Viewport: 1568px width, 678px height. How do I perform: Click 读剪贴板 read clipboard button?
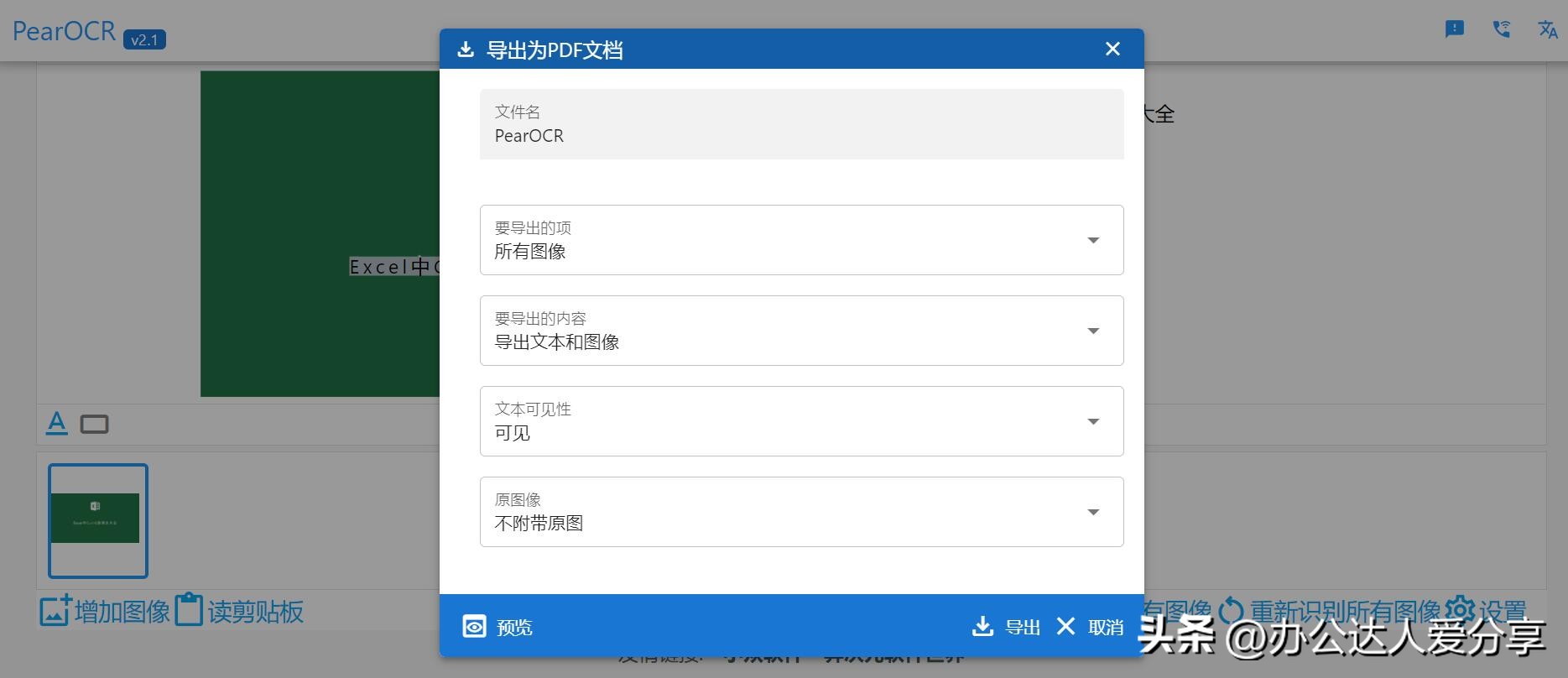239,611
